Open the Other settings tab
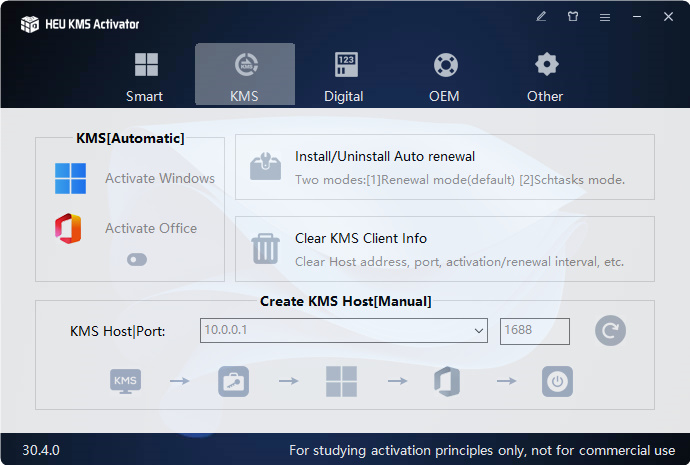Screen dimensions: 690x465 (545, 75)
